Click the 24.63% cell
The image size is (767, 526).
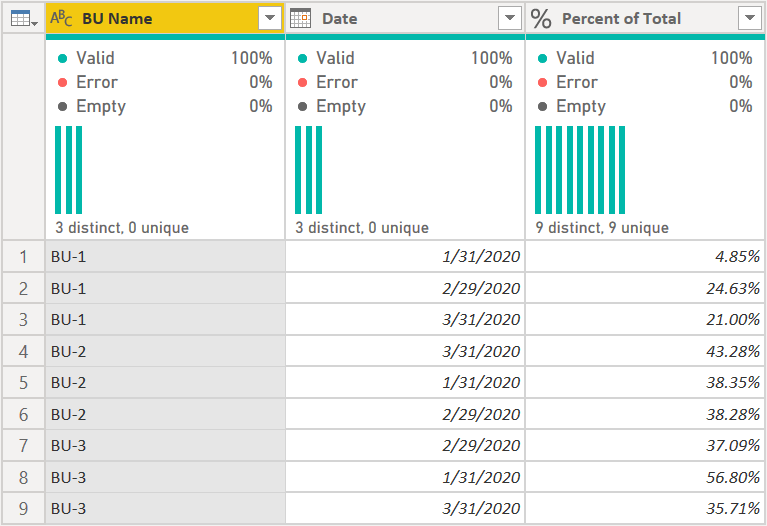[x=645, y=288]
